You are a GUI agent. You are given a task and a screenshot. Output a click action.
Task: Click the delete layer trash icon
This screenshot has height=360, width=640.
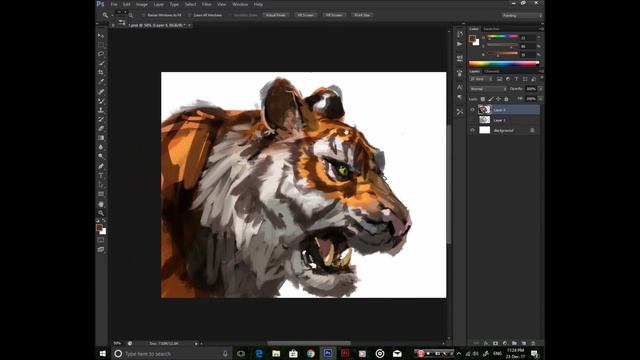(x=533, y=343)
